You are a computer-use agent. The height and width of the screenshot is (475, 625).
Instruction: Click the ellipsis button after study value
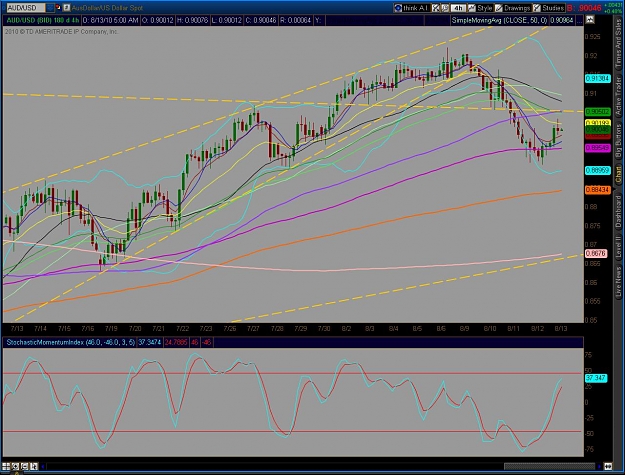coord(579,20)
